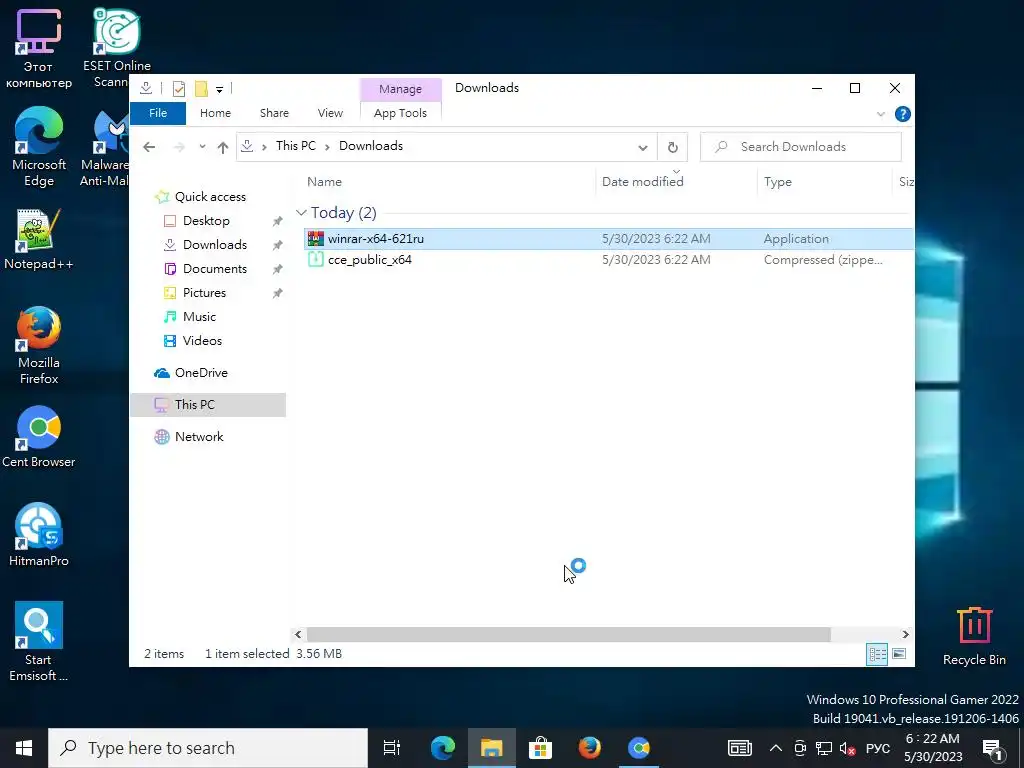The height and width of the screenshot is (768, 1024).
Task: Open the Home ribbon tab
Action: click(216, 114)
